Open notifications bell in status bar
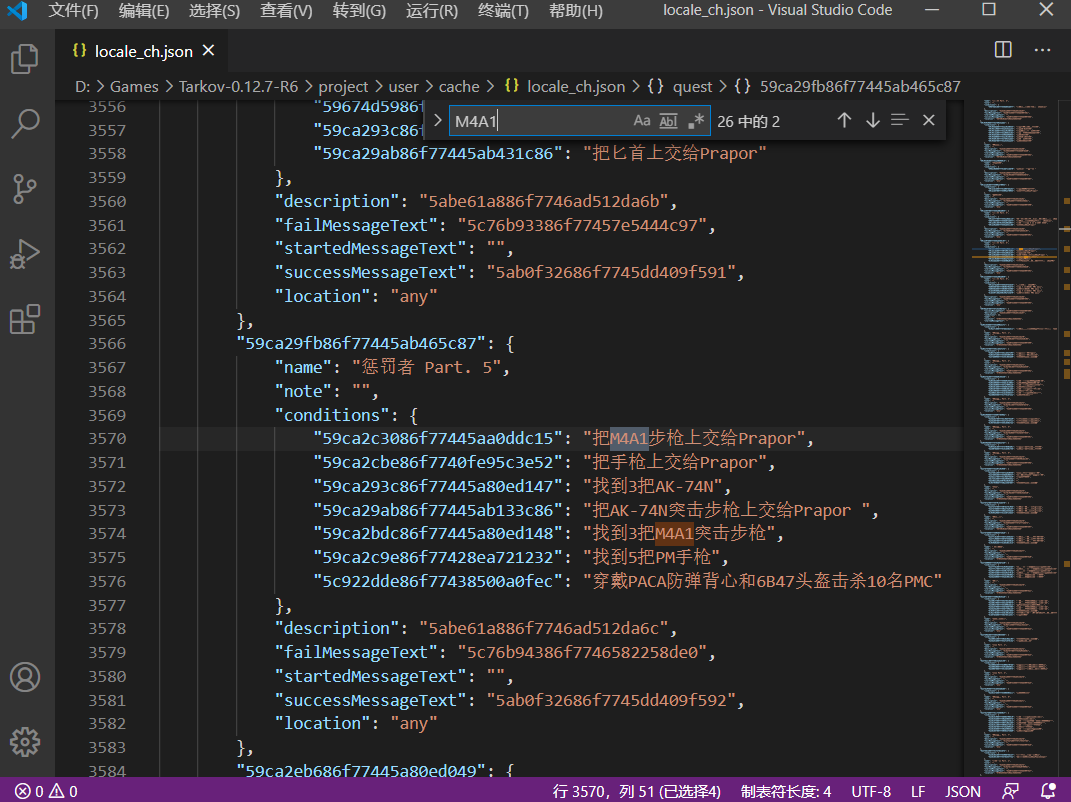 tap(1048, 791)
